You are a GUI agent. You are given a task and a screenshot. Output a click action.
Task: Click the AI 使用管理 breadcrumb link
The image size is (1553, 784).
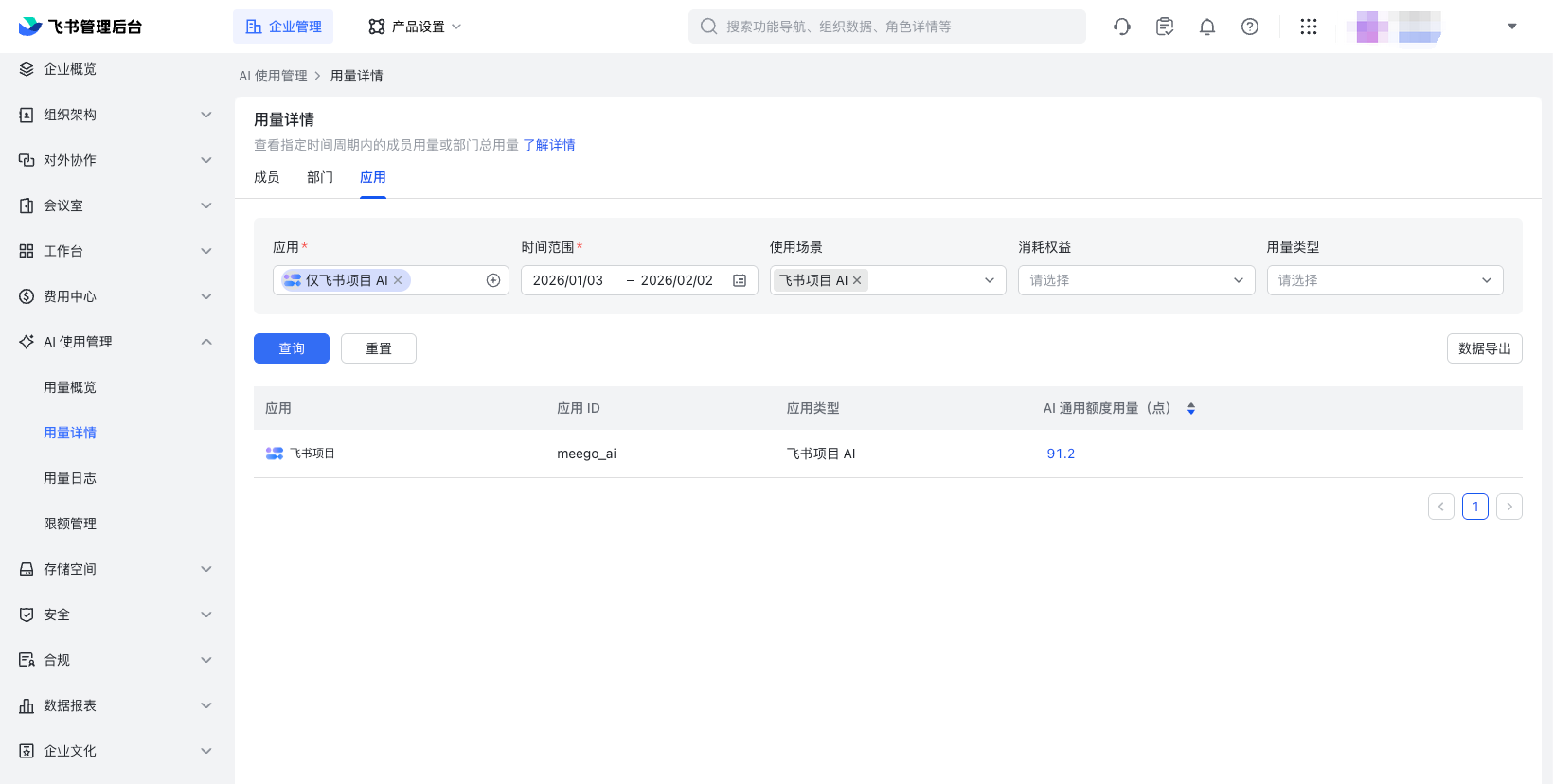(273, 76)
